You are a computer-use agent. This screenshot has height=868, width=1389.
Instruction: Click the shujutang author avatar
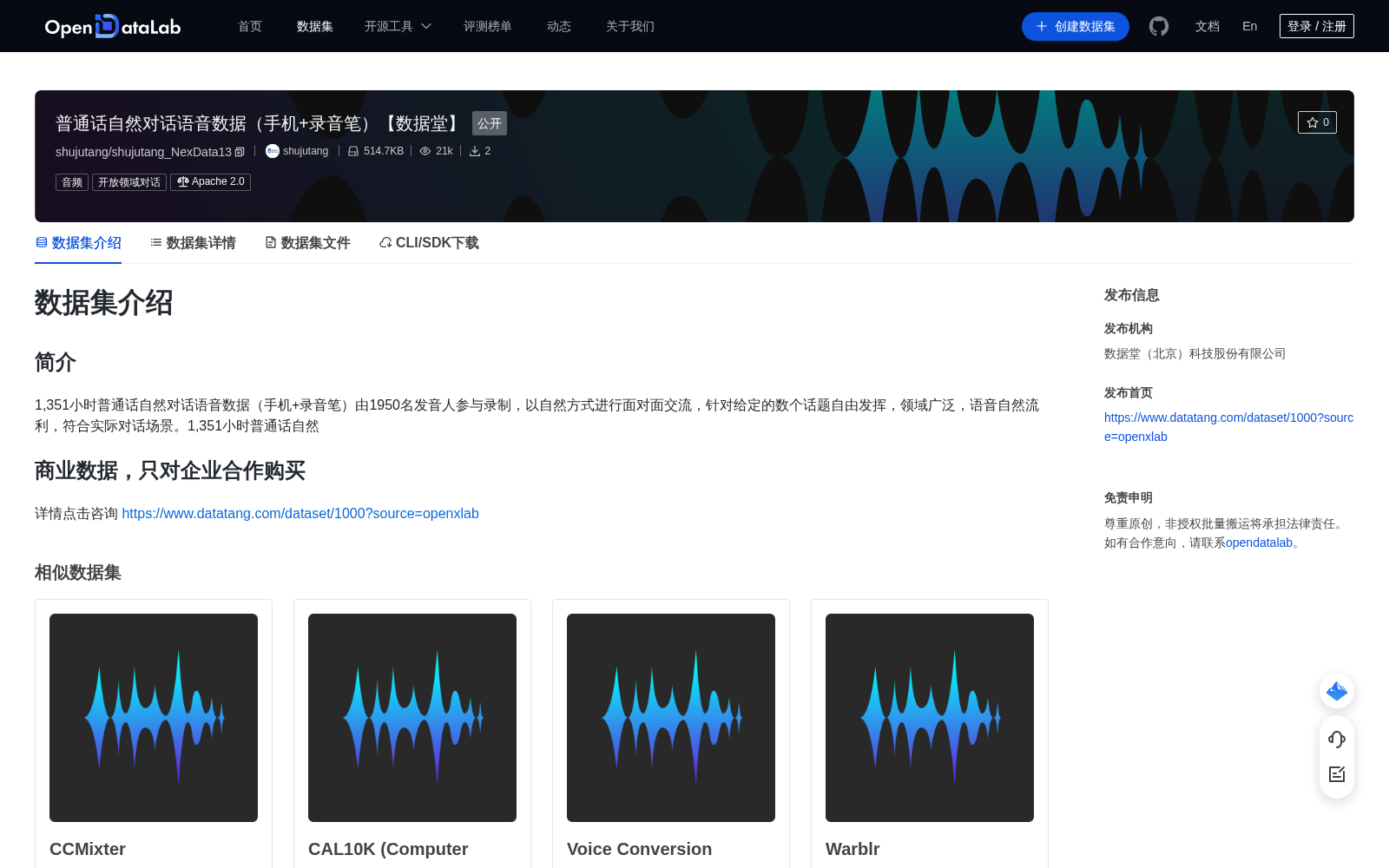coord(273,151)
